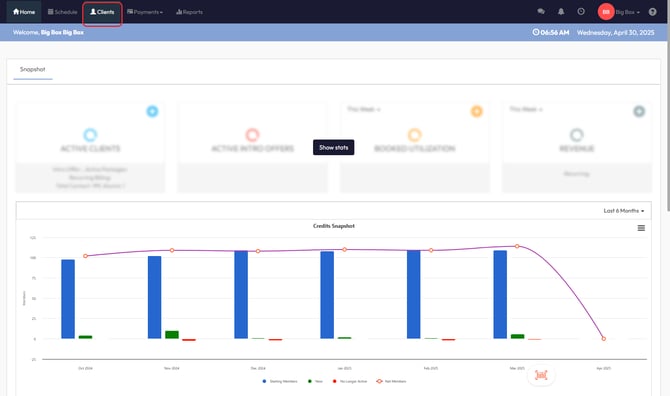This screenshot has width=670, height=396.
Task: Expand the Big Box account dropdown
Action: coord(628,12)
